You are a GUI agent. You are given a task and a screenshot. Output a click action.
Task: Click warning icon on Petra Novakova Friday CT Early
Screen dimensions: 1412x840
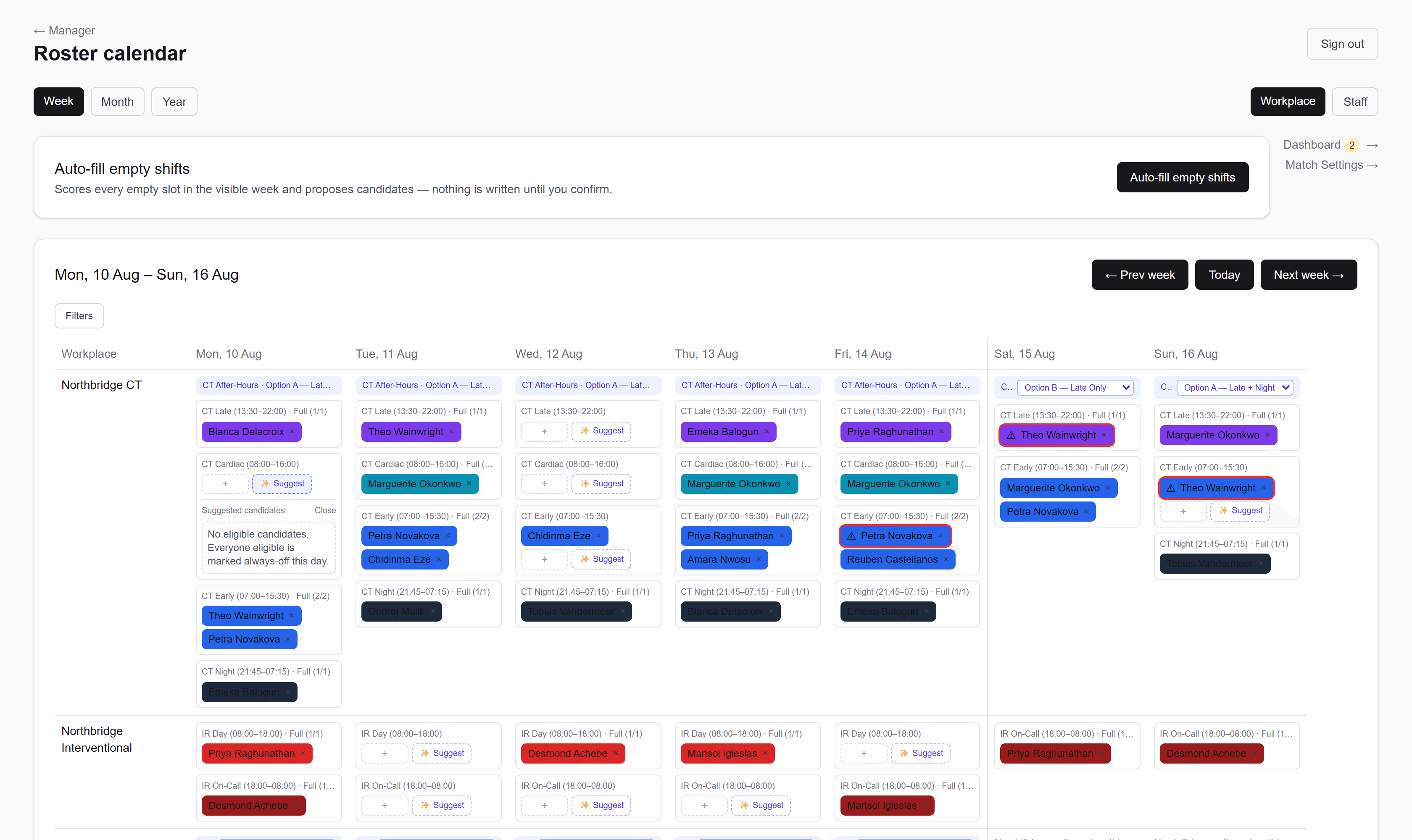click(x=852, y=535)
